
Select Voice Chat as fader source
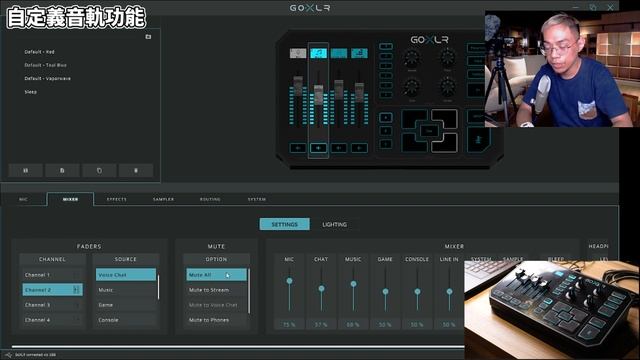pos(126,275)
